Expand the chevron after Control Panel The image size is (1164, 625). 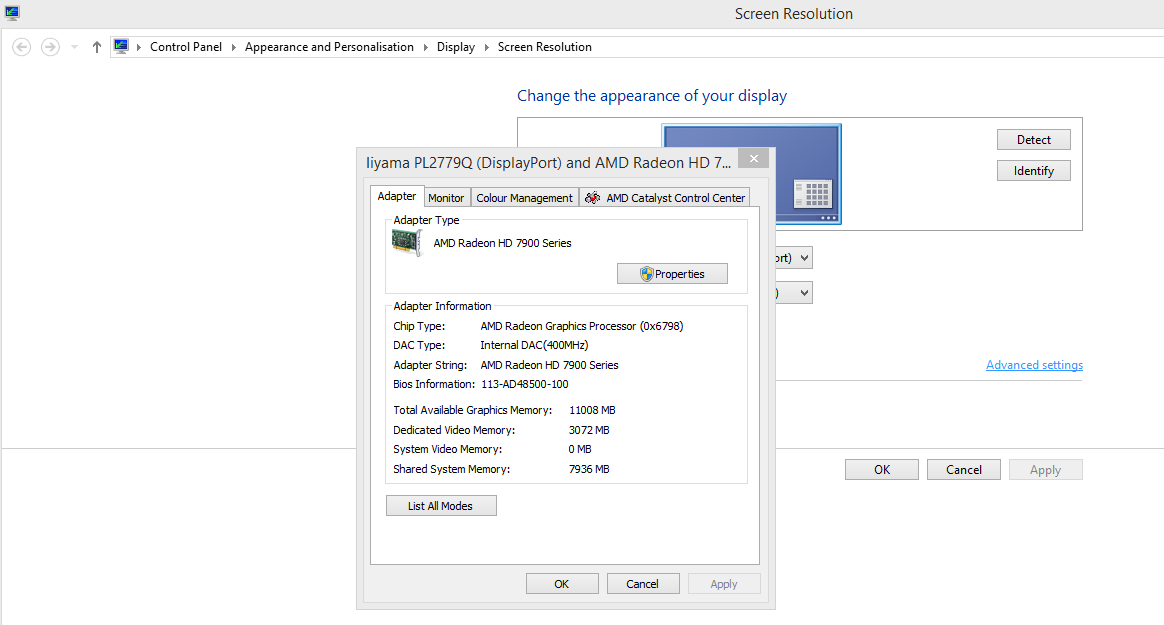[x=233, y=47]
